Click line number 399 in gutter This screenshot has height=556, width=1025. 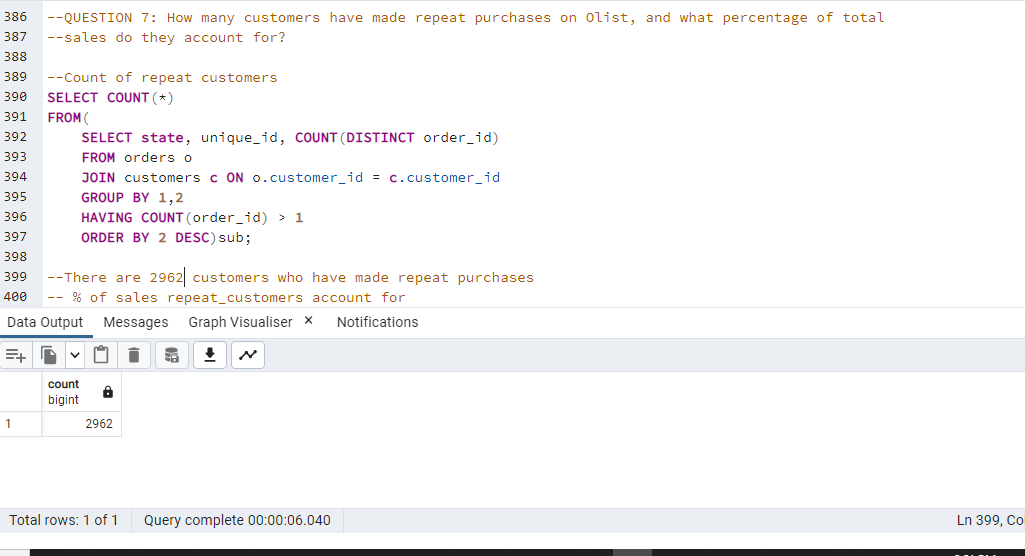16,276
